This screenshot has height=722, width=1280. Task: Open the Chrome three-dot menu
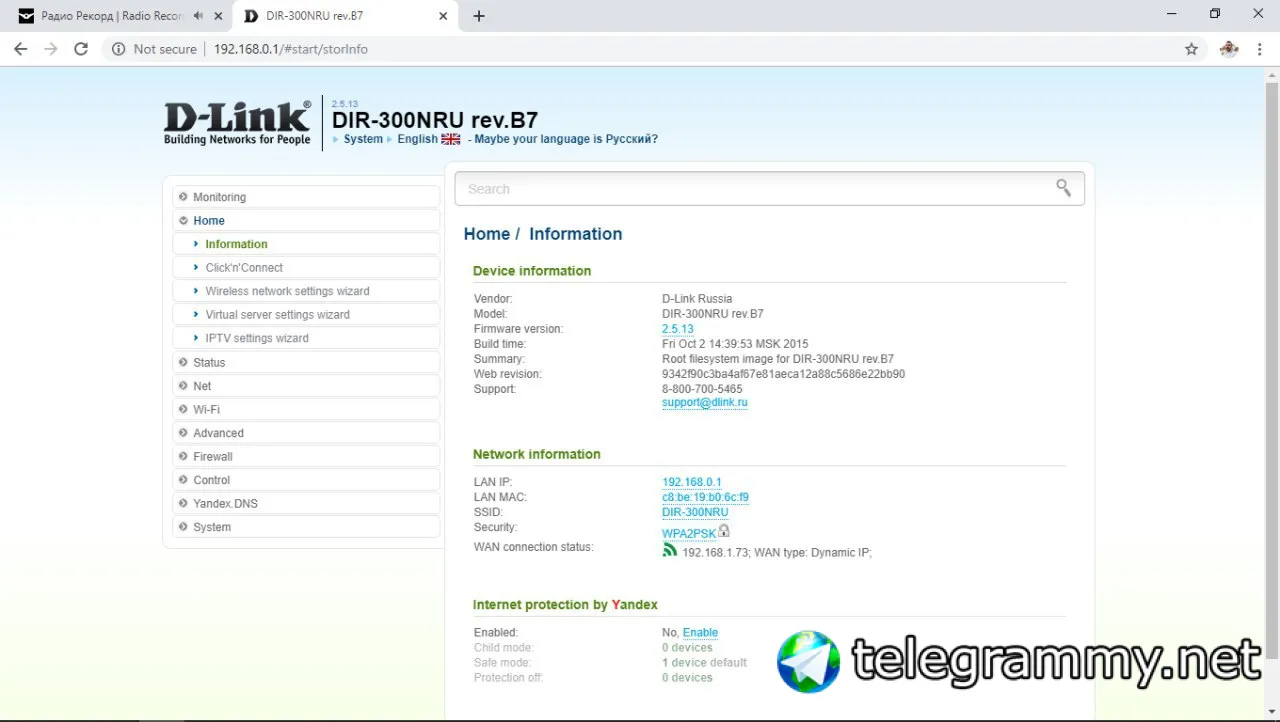tap(1259, 49)
